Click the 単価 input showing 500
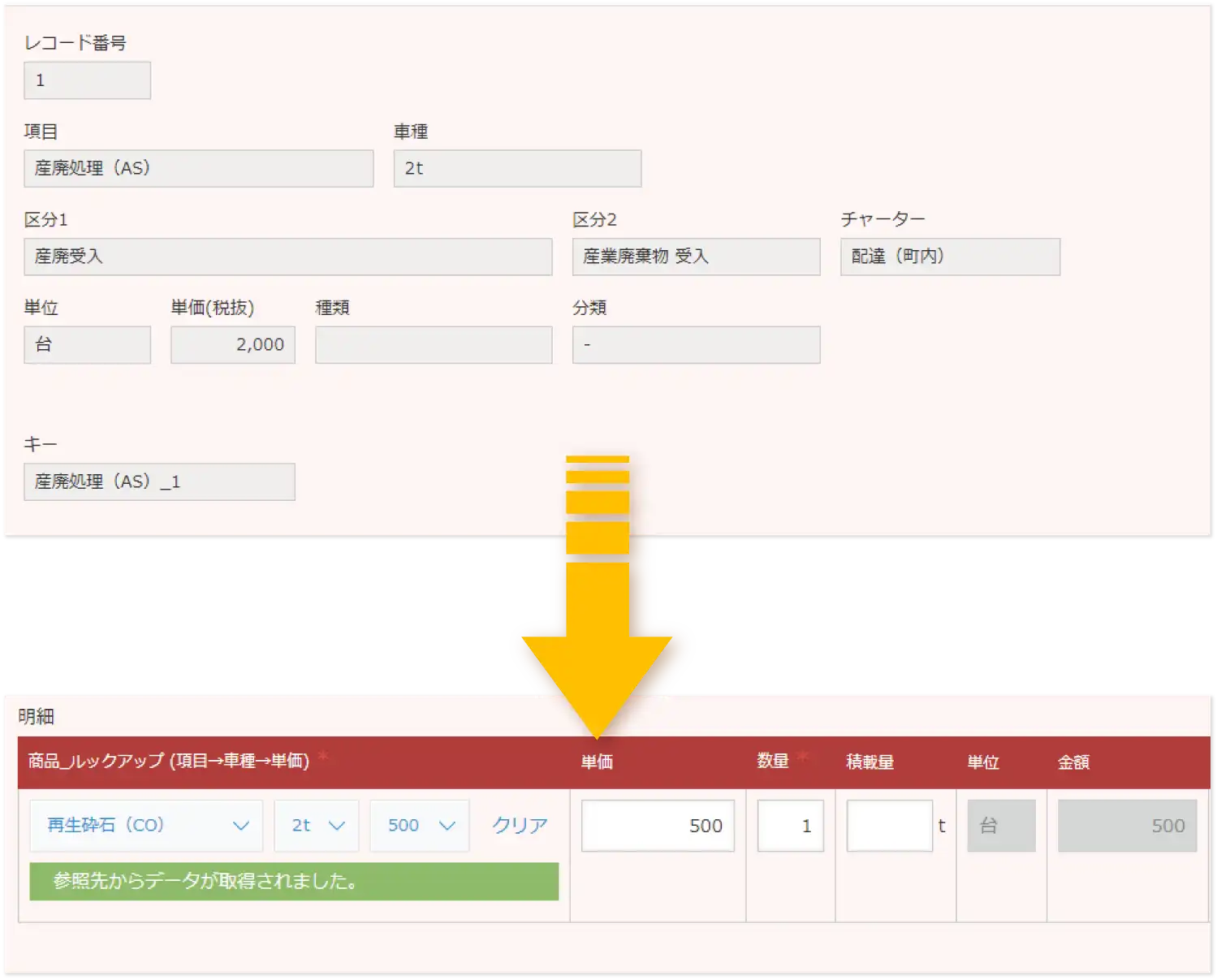Viewport: 1217px width, 980px height. click(x=658, y=826)
